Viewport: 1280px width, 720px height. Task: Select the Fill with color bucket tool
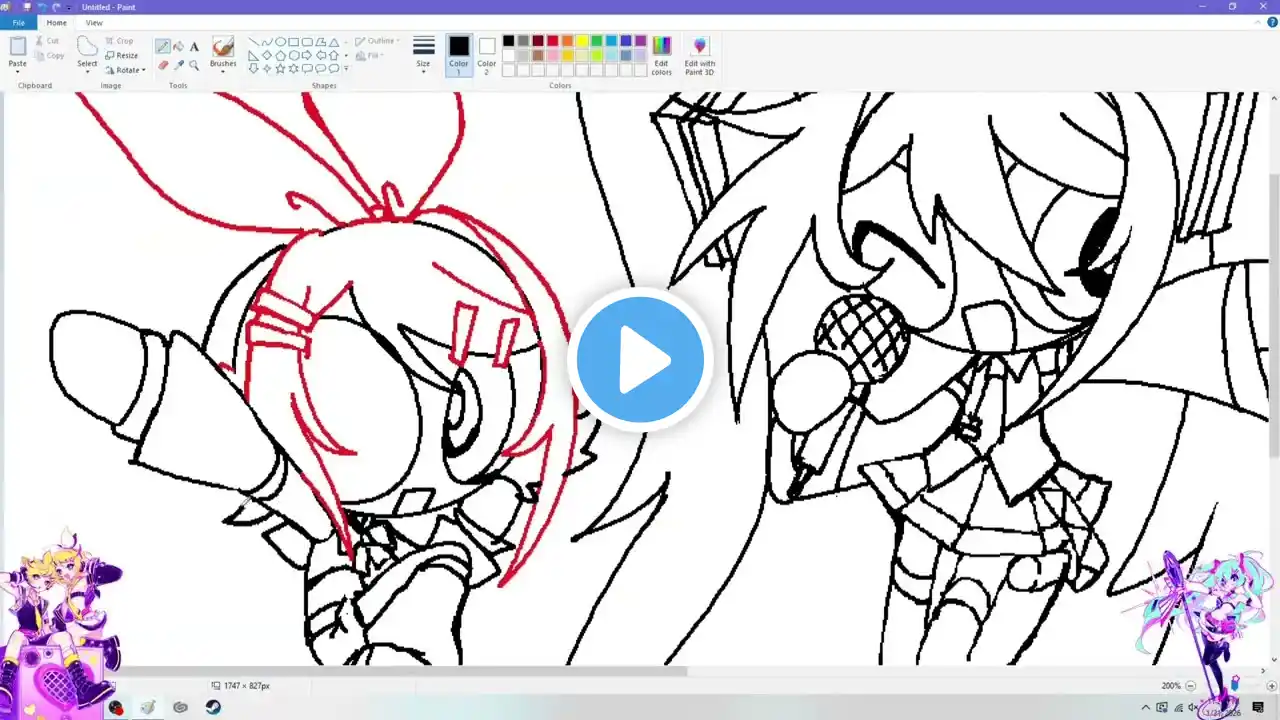pos(178,46)
